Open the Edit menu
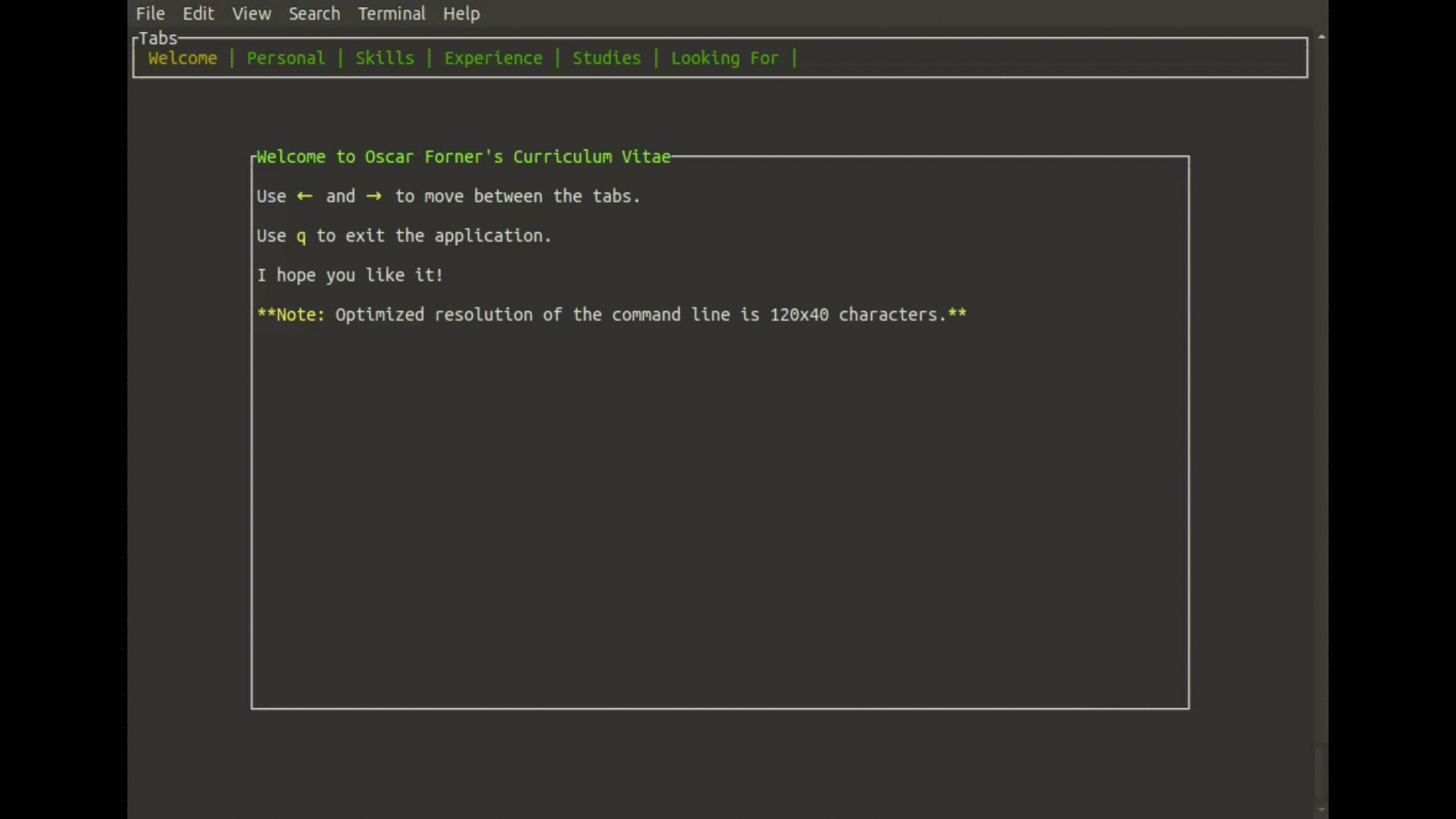 click(x=198, y=14)
